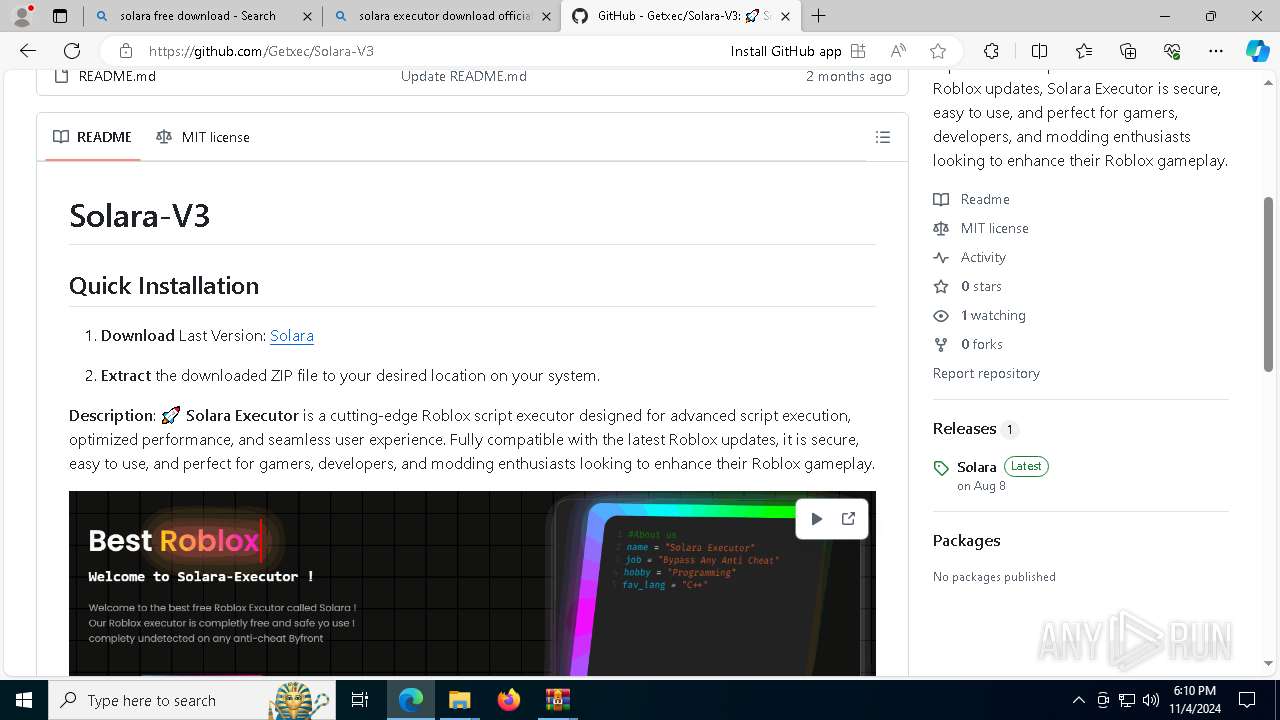Click the address bar URL
The image size is (1280, 720).
(261, 51)
